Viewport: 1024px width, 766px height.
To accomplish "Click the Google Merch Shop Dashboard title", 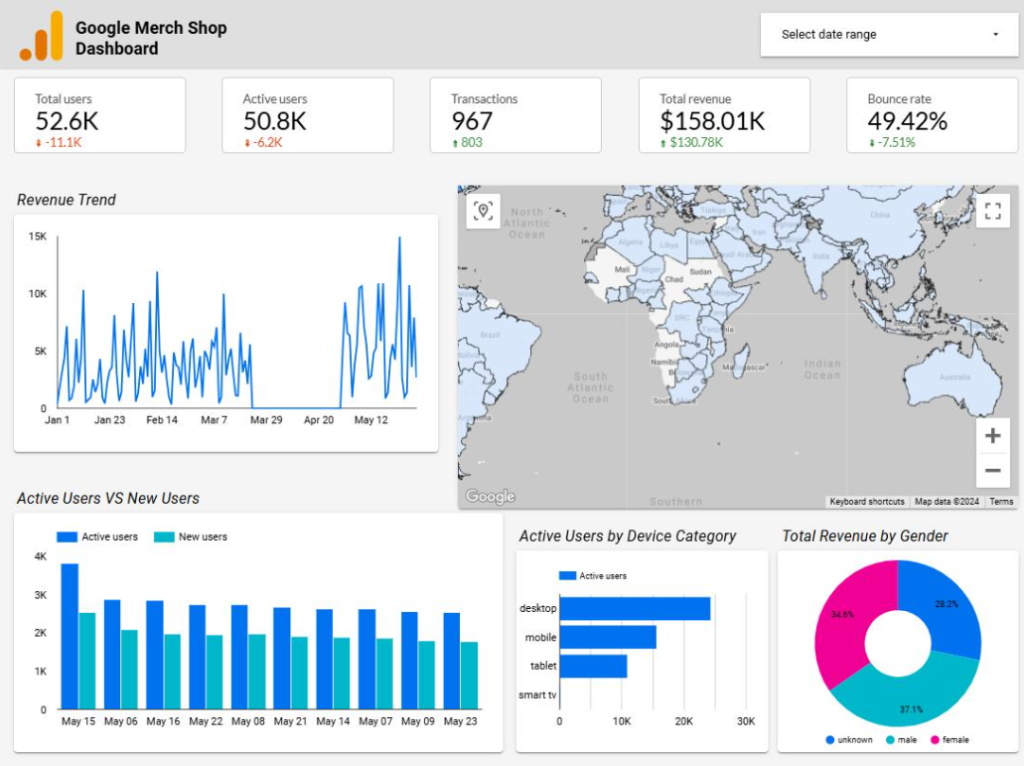I will (151, 38).
